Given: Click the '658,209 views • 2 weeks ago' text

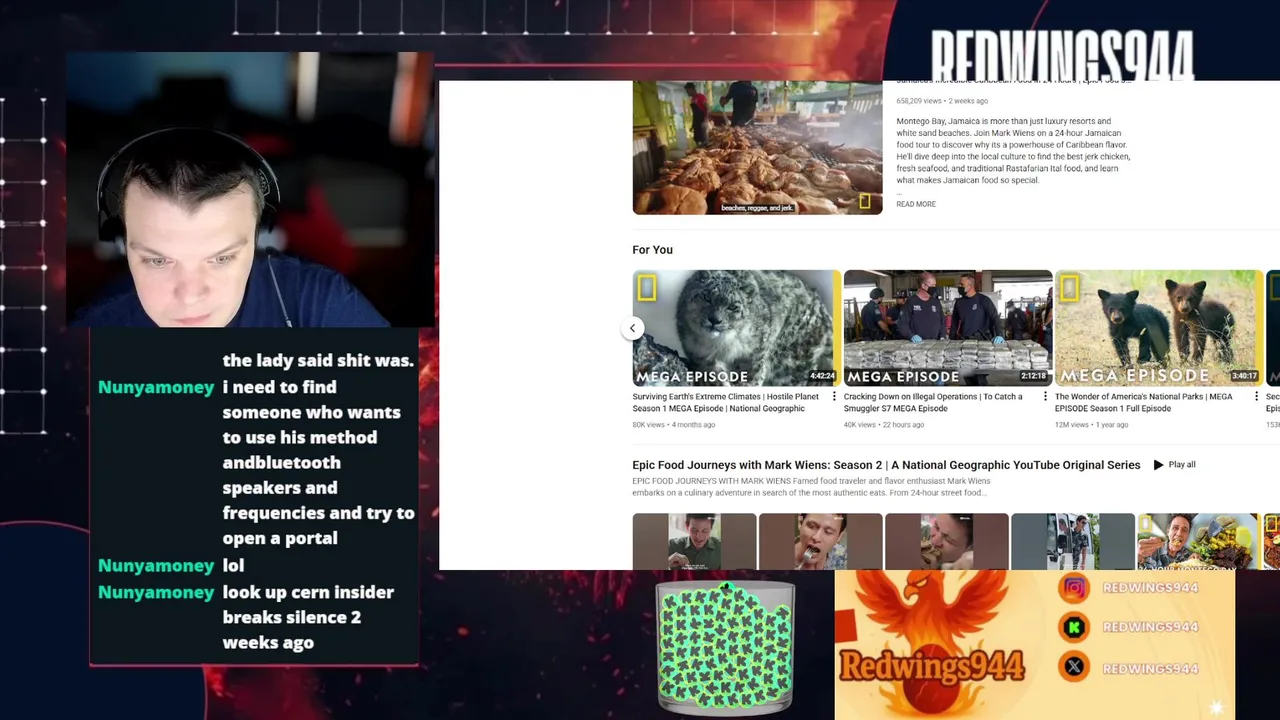Looking at the screenshot, I should pos(942,101).
